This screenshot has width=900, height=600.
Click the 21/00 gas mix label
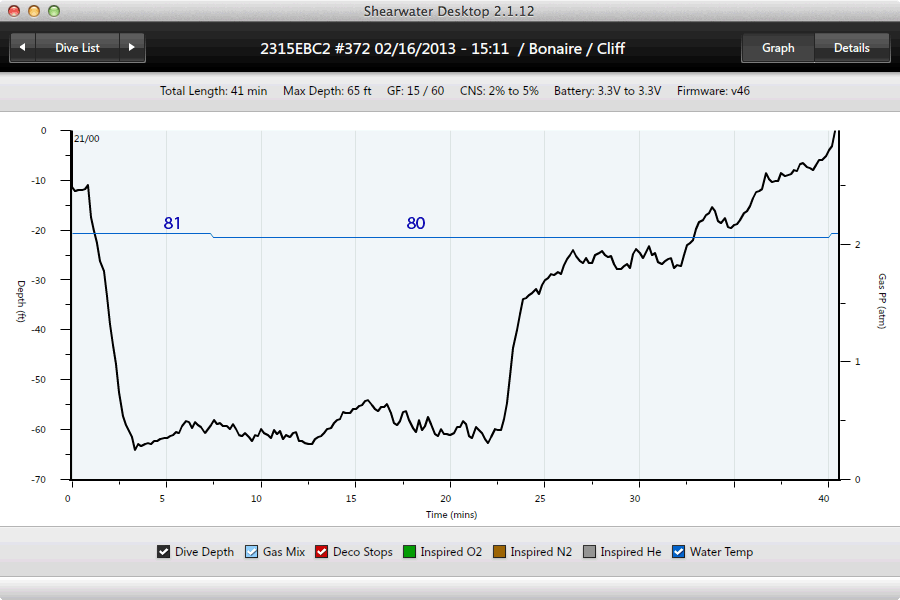tap(87, 139)
